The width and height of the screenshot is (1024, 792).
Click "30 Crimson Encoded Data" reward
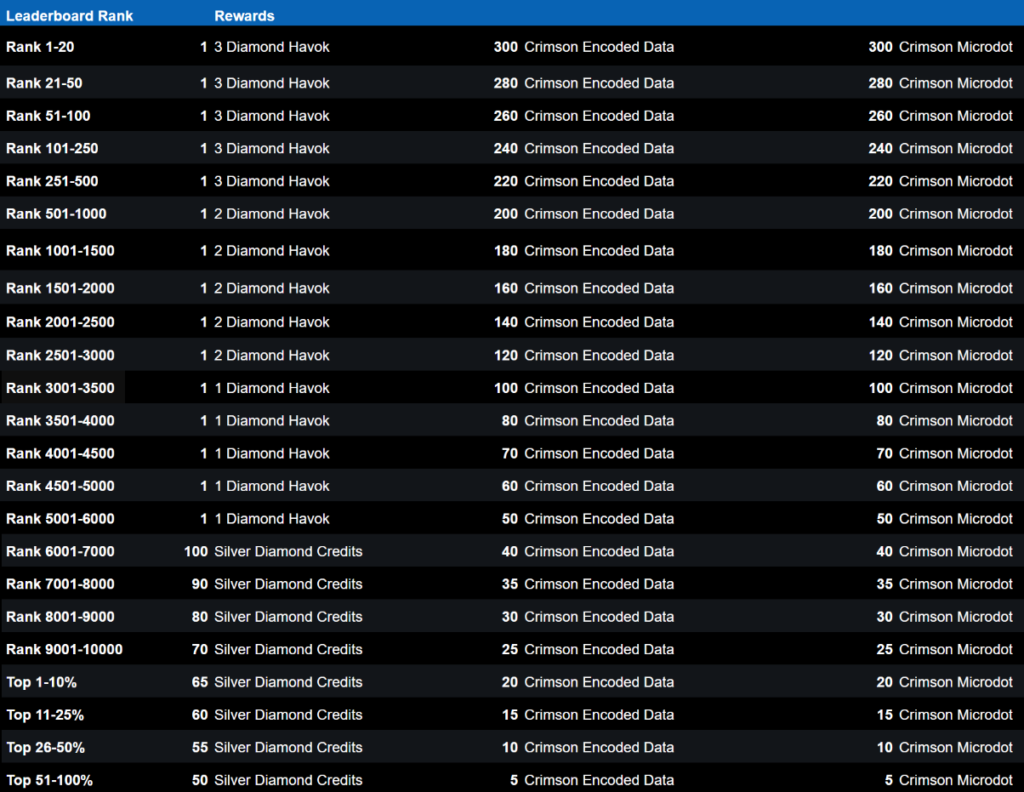coord(588,617)
